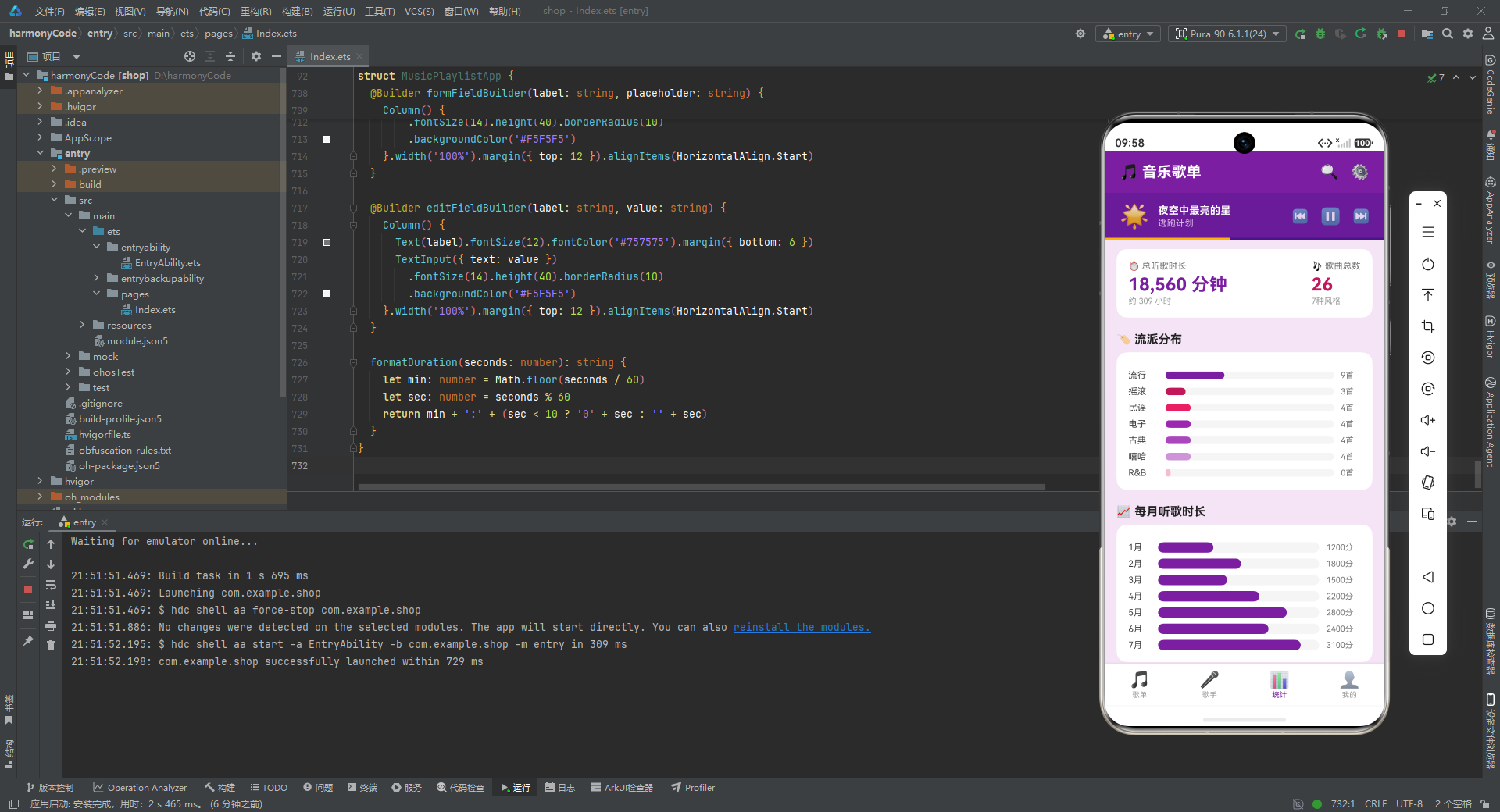Open the Operation Analyzer tool window
Image resolution: width=1500 pixels, height=812 pixels.
[140, 788]
